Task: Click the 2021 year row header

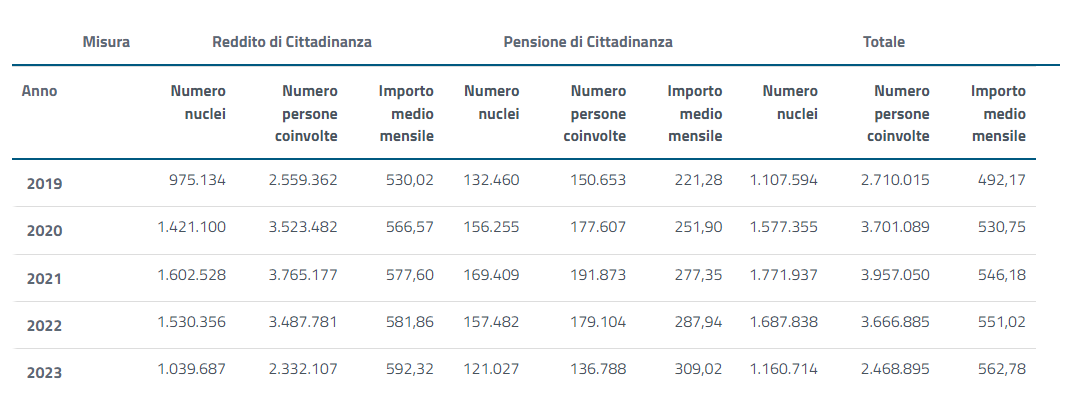Action: click(x=44, y=278)
